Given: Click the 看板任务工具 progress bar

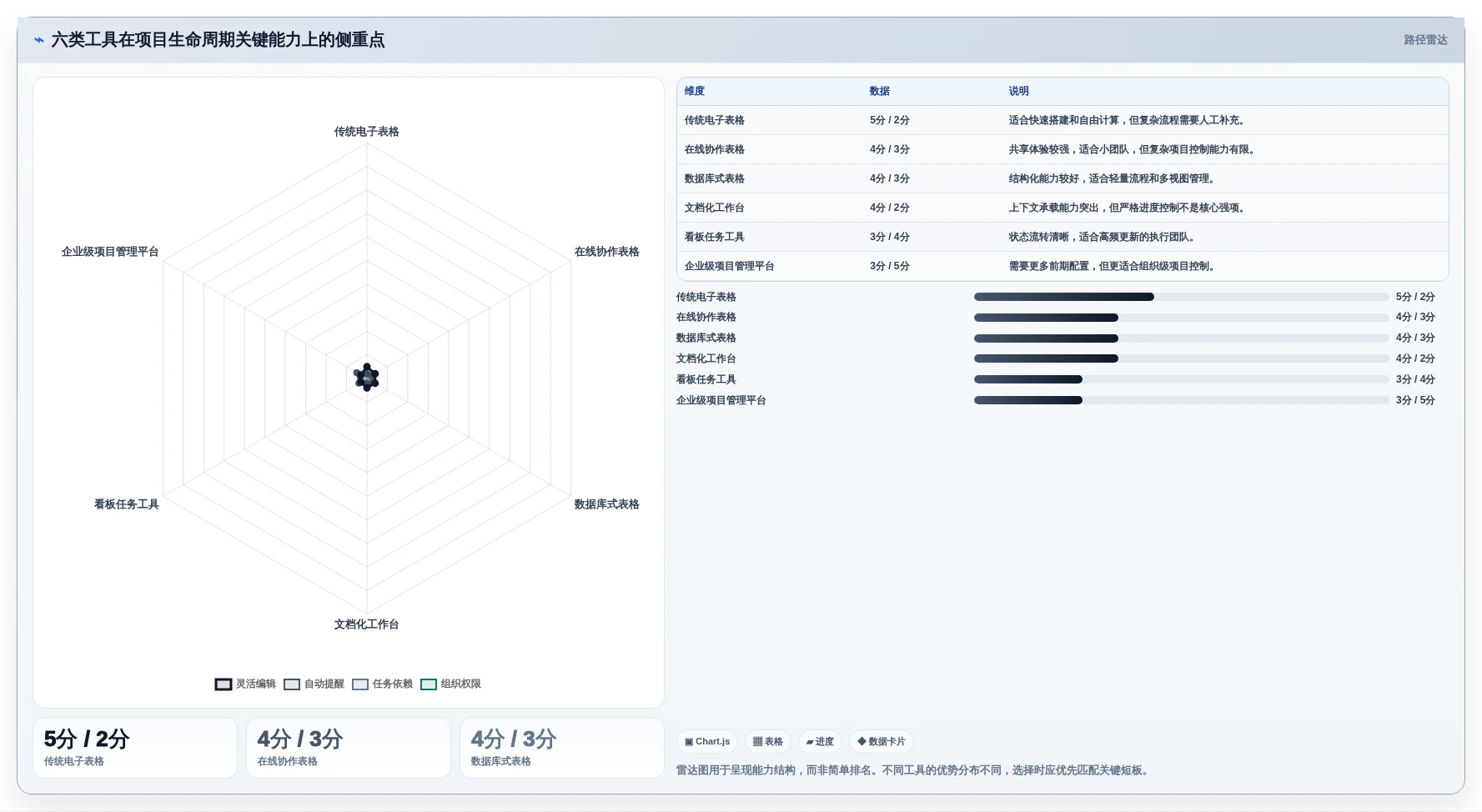Looking at the screenshot, I should tap(1182, 380).
